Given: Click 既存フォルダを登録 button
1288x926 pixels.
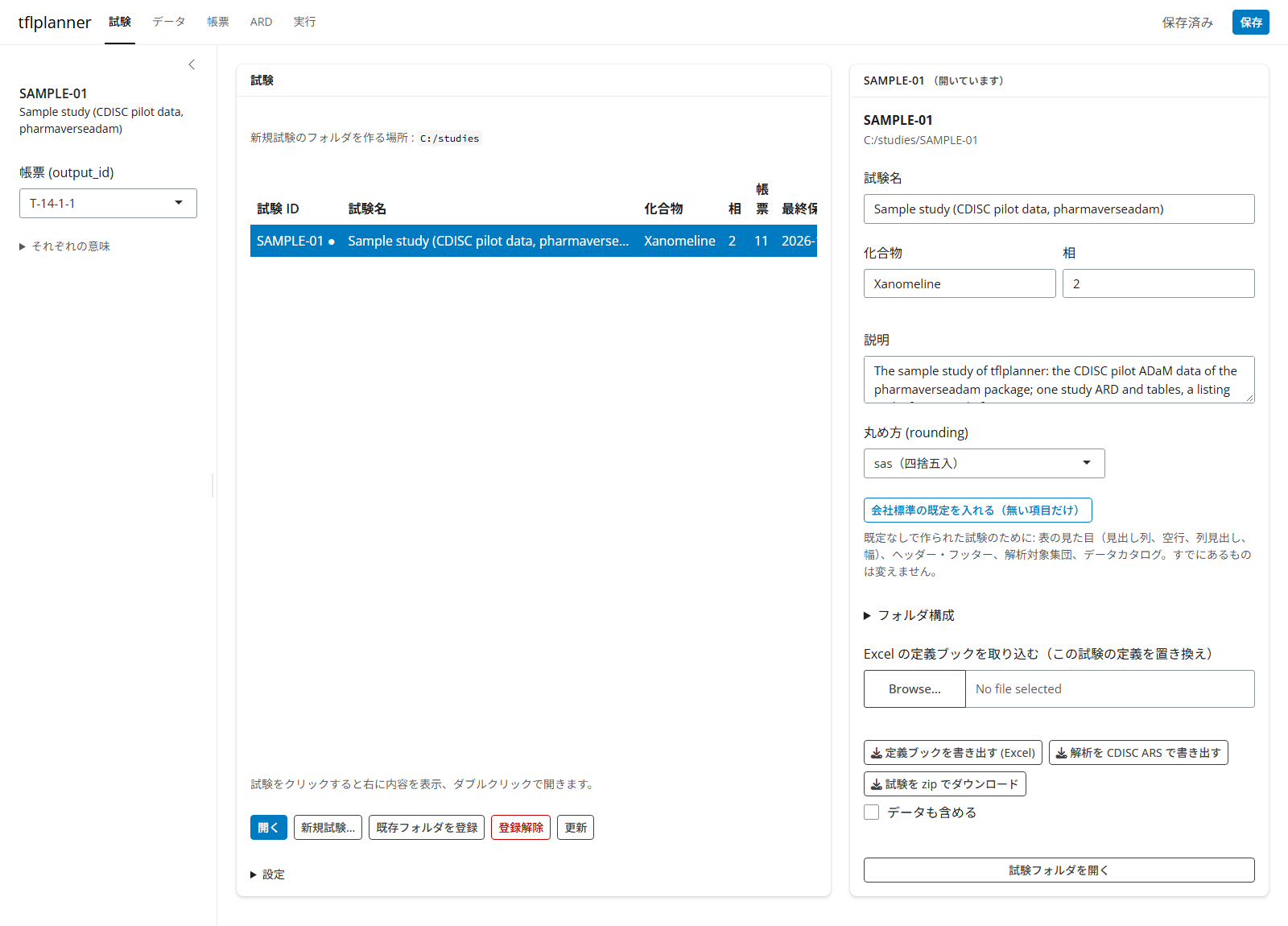Looking at the screenshot, I should (427, 828).
